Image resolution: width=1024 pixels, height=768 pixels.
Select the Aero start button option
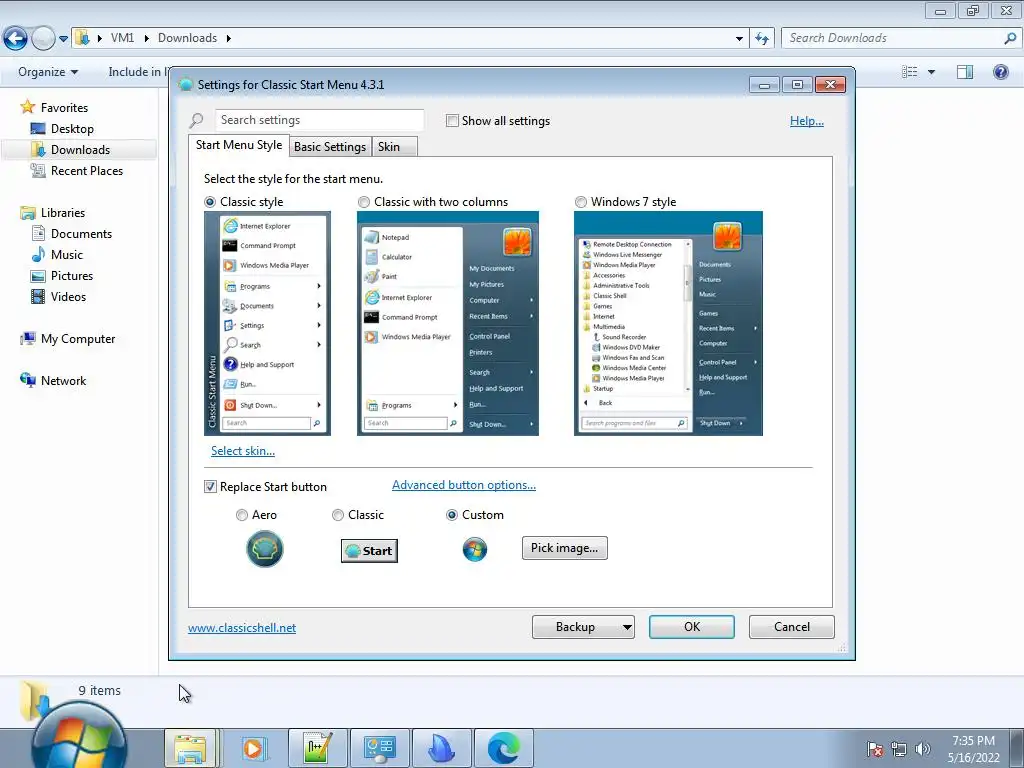pos(242,515)
